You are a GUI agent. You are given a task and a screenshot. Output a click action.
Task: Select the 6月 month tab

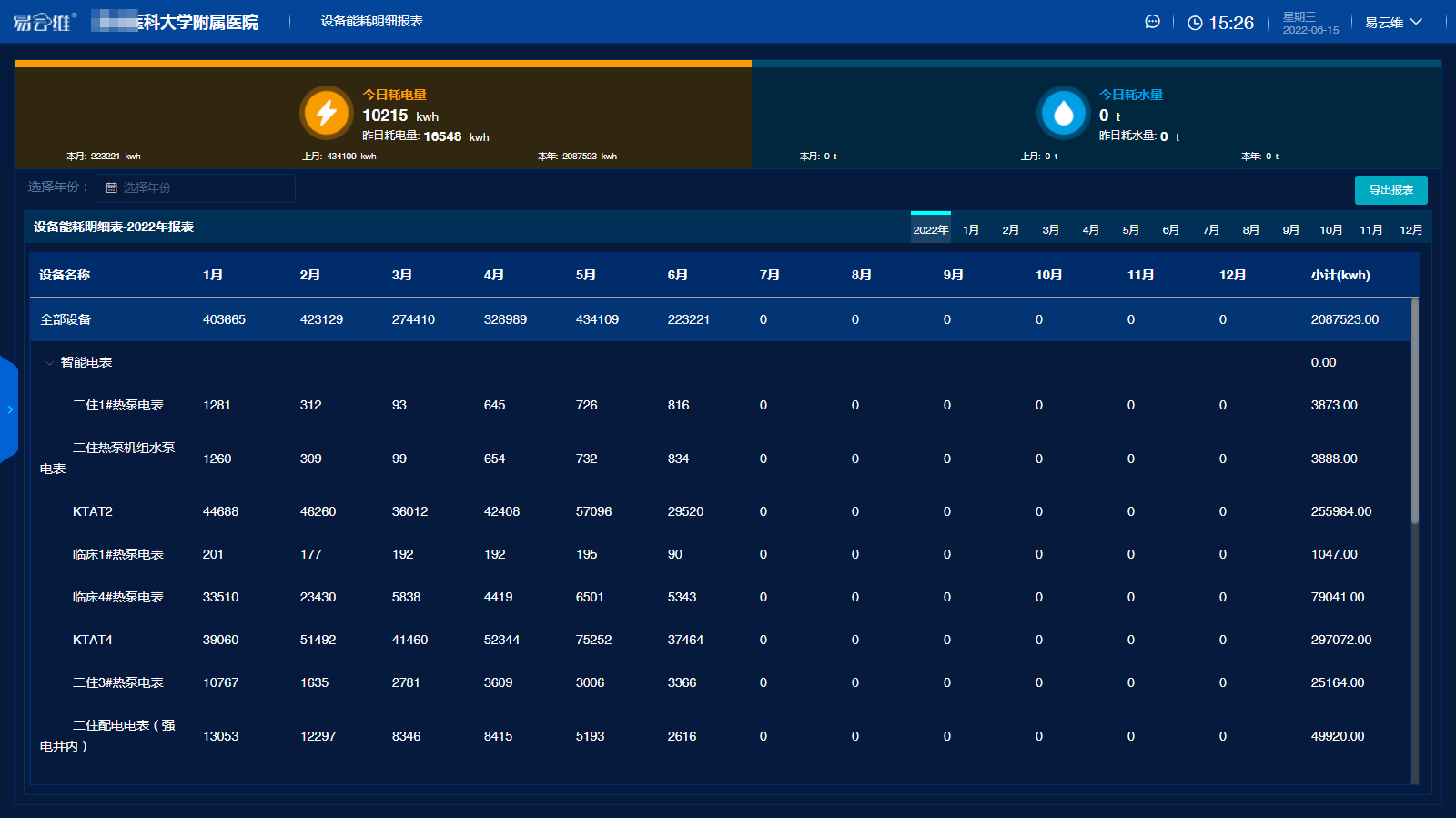(x=1170, y=229)
